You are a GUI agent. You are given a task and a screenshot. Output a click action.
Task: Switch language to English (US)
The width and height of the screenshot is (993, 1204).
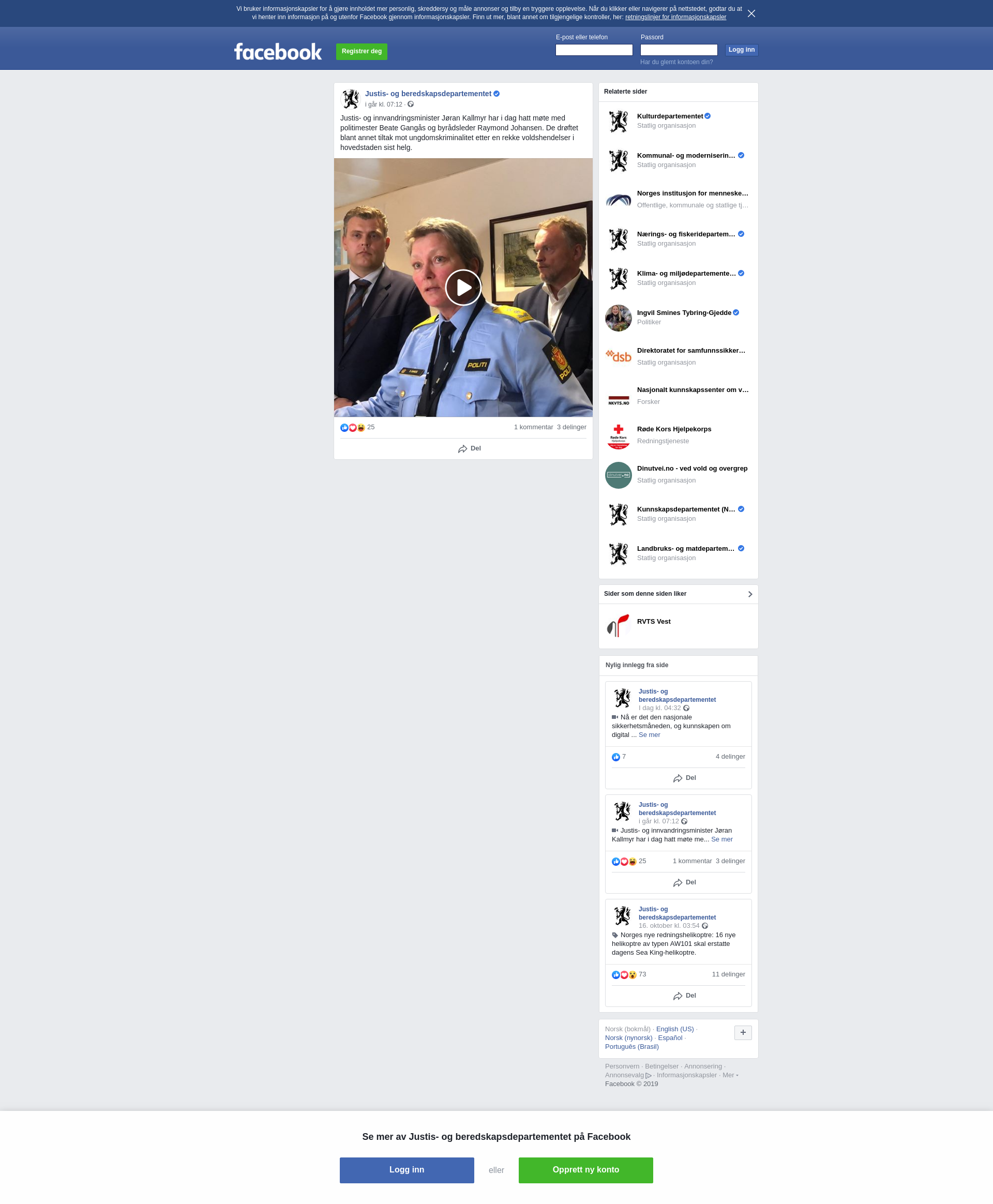coord(674,1028)
